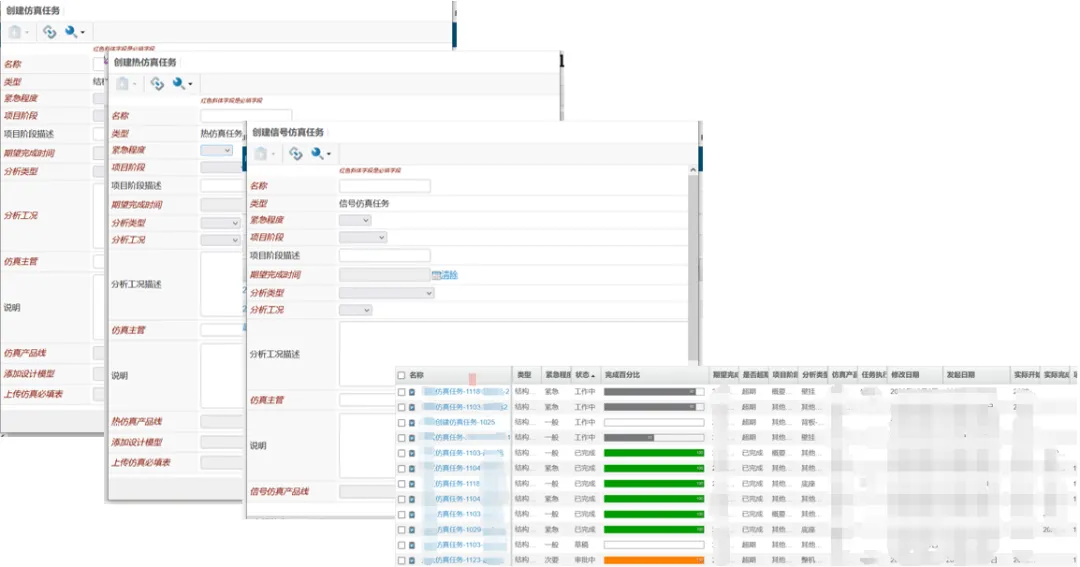Tick the select-all checkbox beside 名称 header
1080x567 pixels.
pyautogui.click(x=402, y=375)
